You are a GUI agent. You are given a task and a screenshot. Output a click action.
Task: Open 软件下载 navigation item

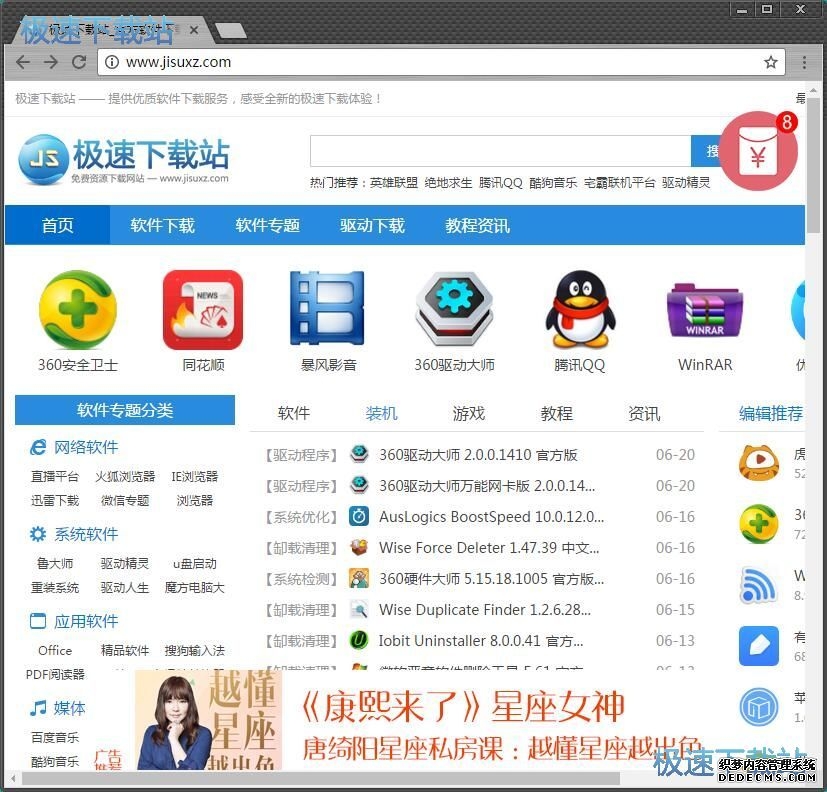[162, 225]
